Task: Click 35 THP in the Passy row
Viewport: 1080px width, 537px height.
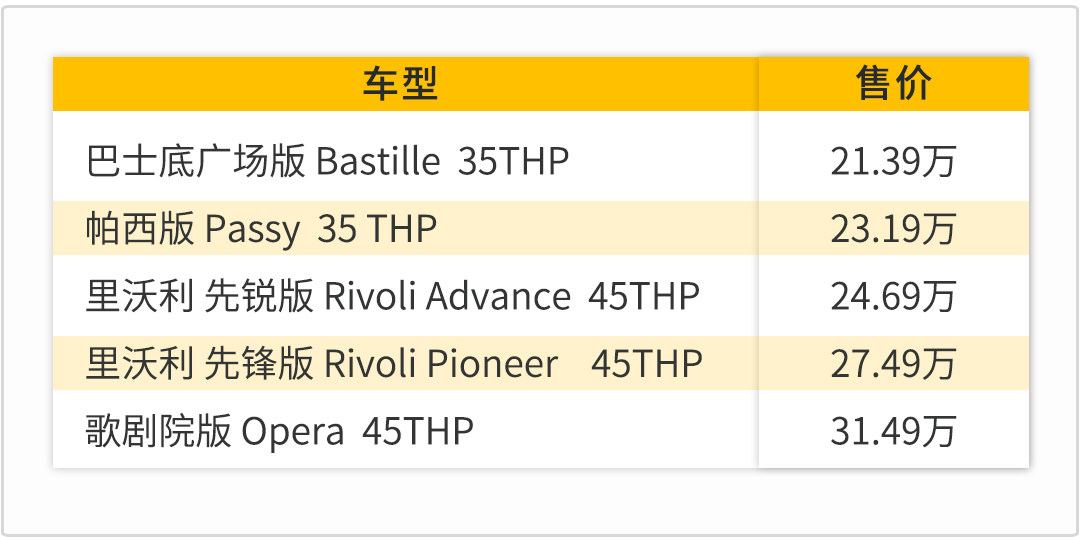Action: 377,229
